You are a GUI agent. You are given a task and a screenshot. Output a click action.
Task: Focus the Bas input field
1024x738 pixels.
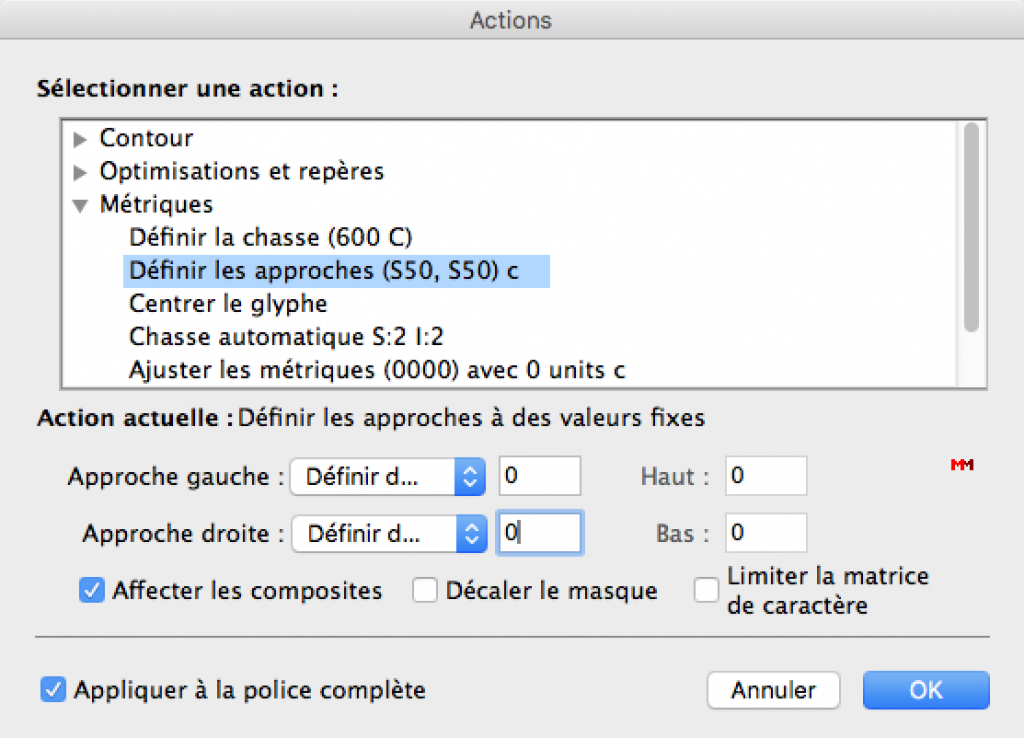tap(766, 534)
